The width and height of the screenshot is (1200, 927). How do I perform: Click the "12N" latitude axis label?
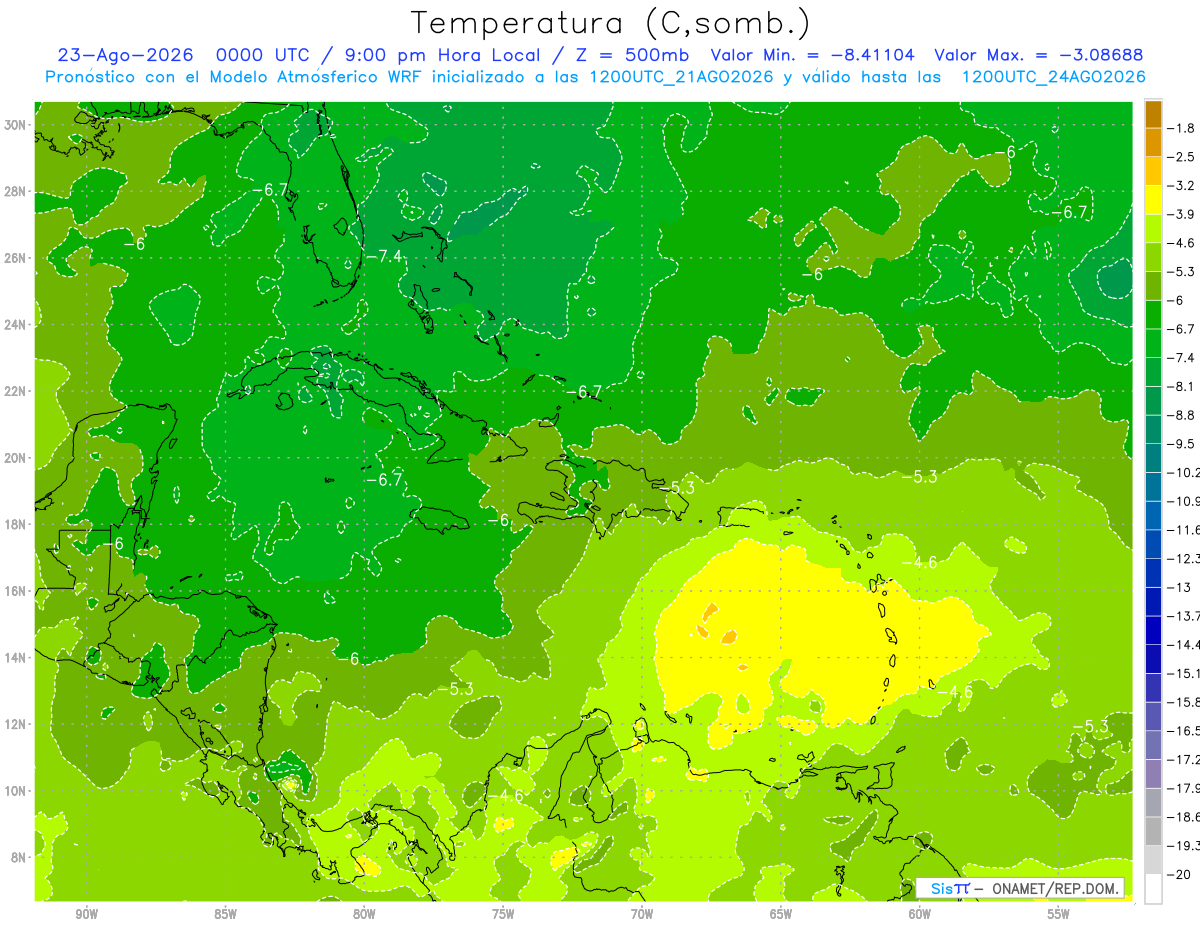click(x=16, y=724)
